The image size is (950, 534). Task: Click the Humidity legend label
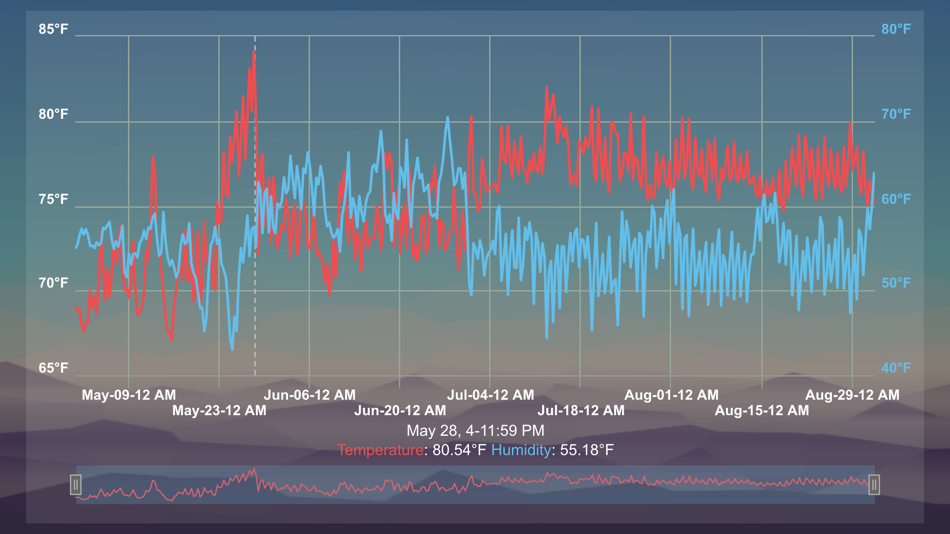[521, 450]
